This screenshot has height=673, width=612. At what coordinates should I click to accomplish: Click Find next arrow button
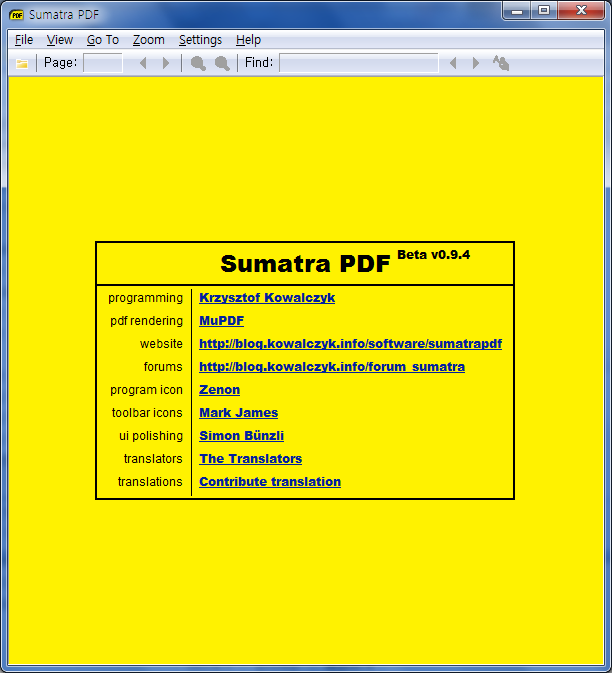(476, 63)
